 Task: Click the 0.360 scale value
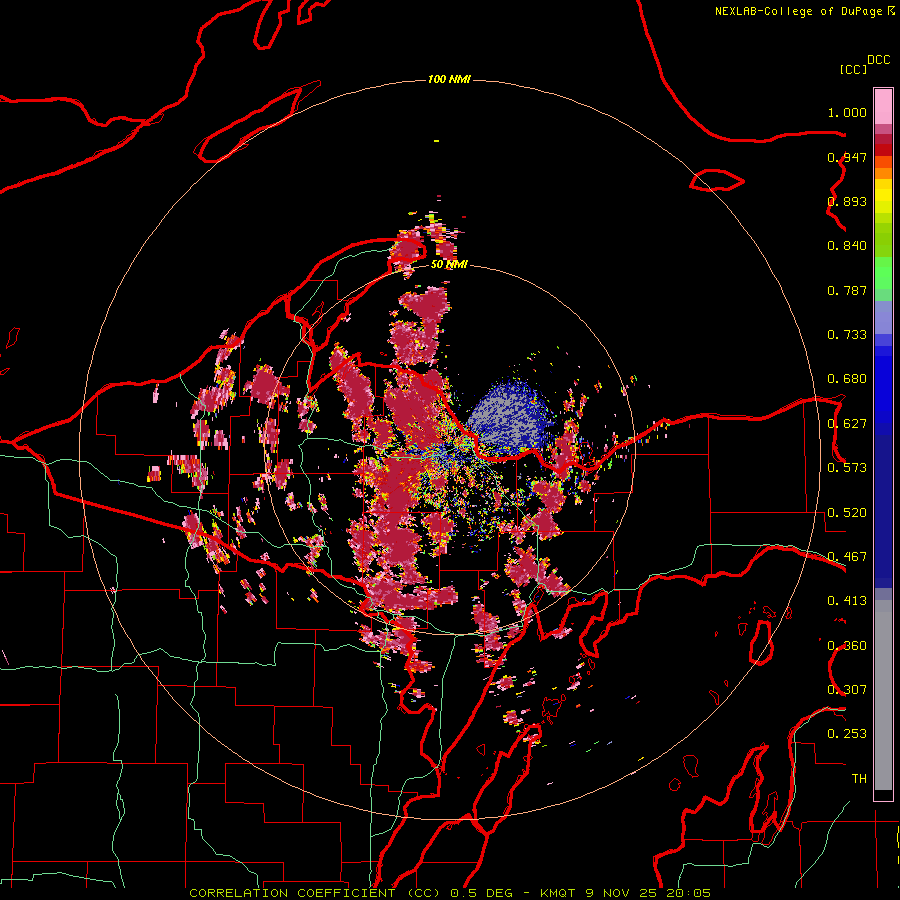point(847,646)
